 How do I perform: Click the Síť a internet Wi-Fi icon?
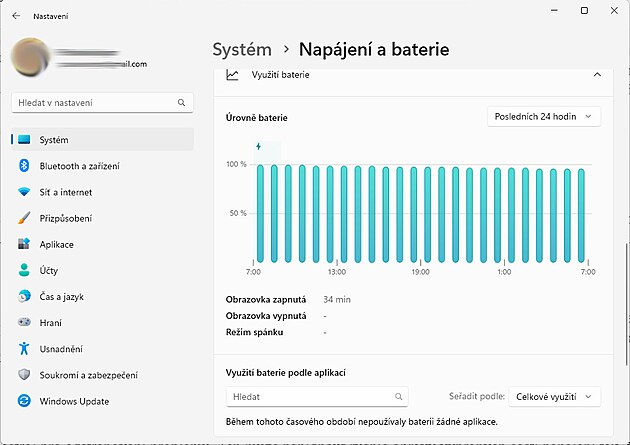click(x=24, y=192)
